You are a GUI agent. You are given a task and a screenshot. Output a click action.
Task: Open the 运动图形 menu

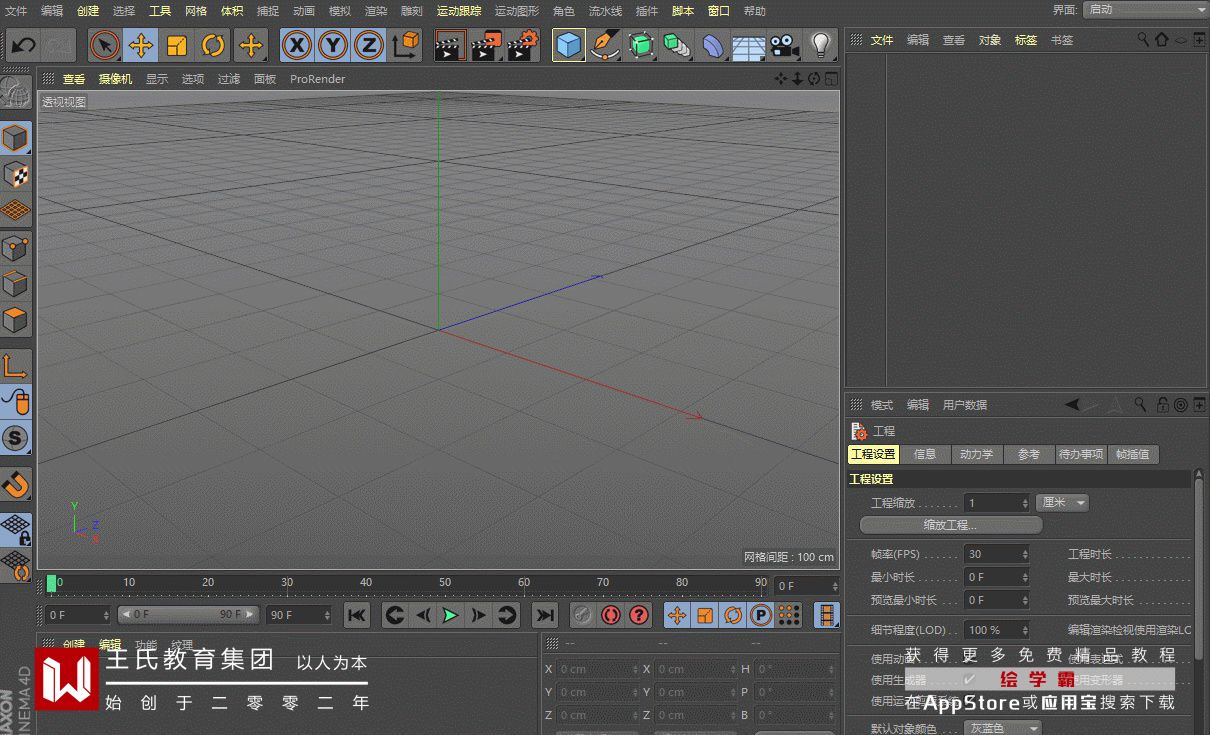pos(516,11)
